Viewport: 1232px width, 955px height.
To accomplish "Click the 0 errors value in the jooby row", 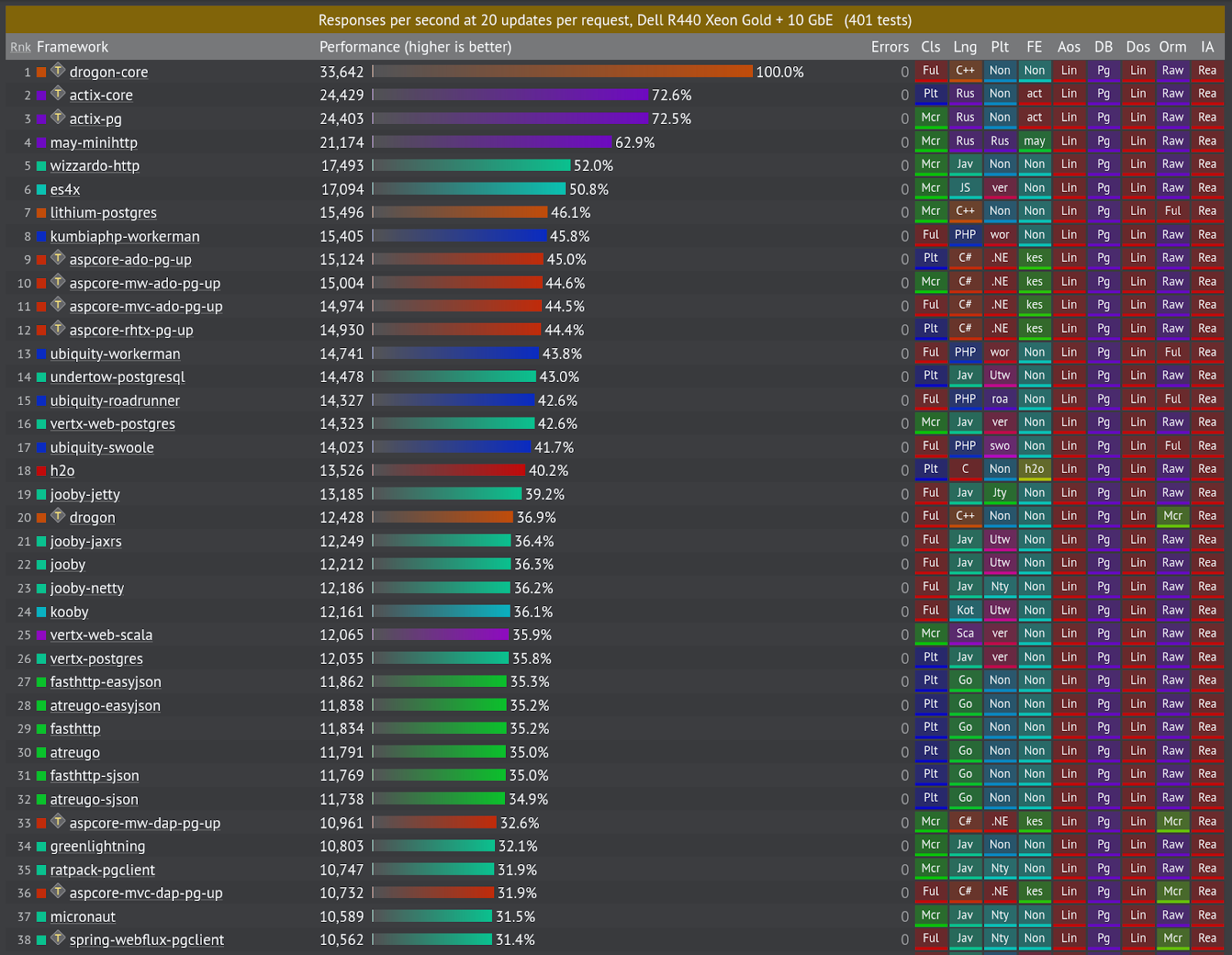I will [x=904, y=565].
